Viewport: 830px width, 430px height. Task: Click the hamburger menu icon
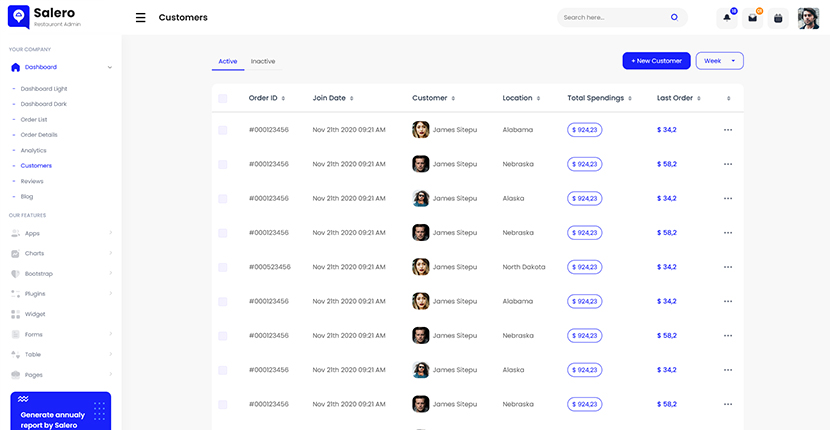pyautogui.click(x=140, y=18)
